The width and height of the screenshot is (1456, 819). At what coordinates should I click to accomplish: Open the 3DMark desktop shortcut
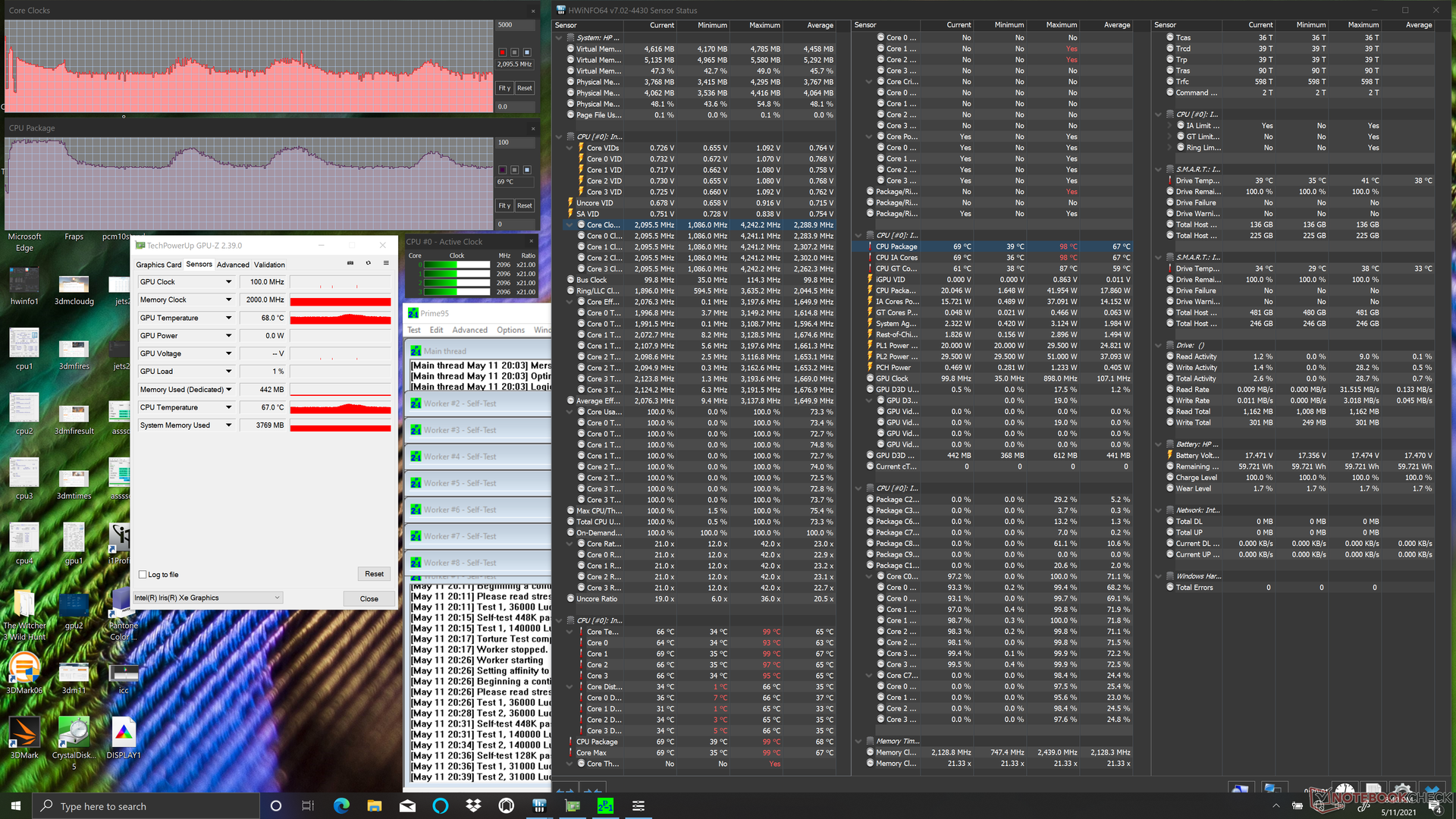pos(24,732)
